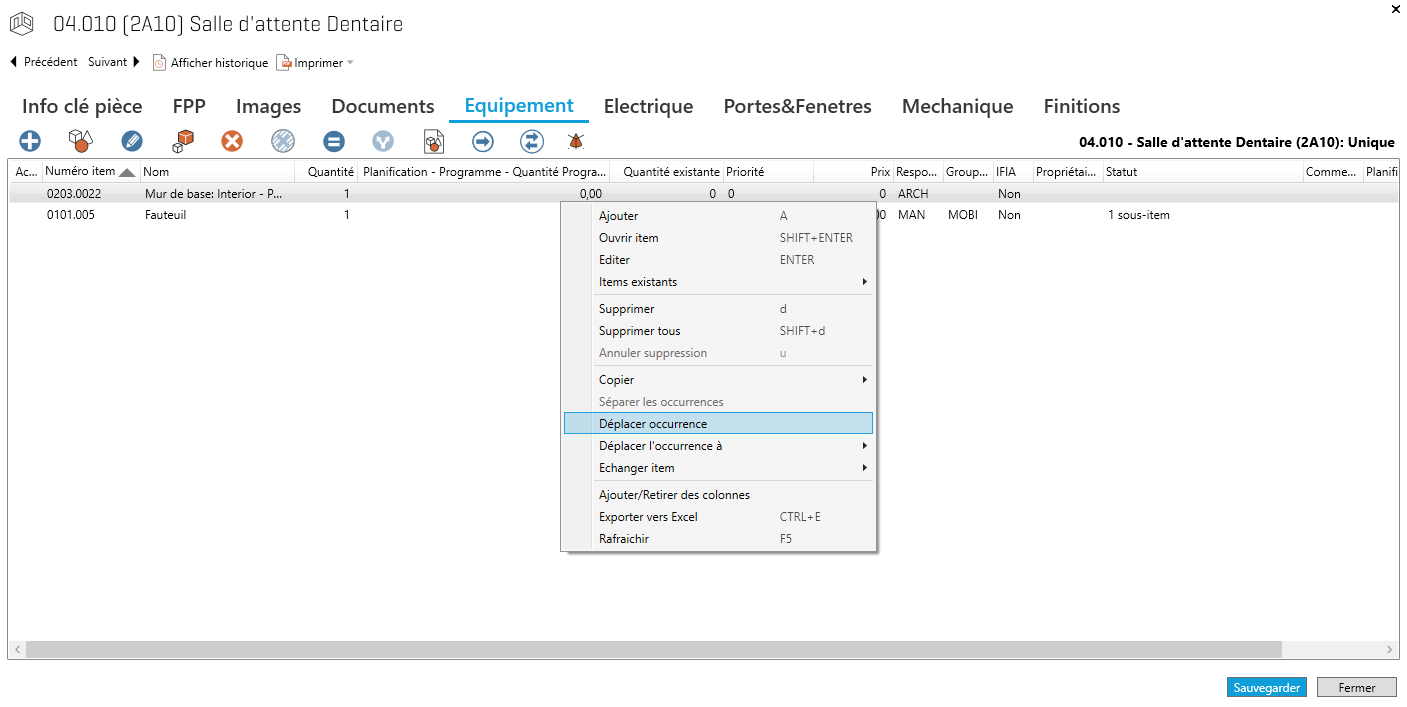Image resolution: width=1407 pixels, height=707 pixels.
Task: Open the Imprimer dropdown arrow
Action: [350, 63]
